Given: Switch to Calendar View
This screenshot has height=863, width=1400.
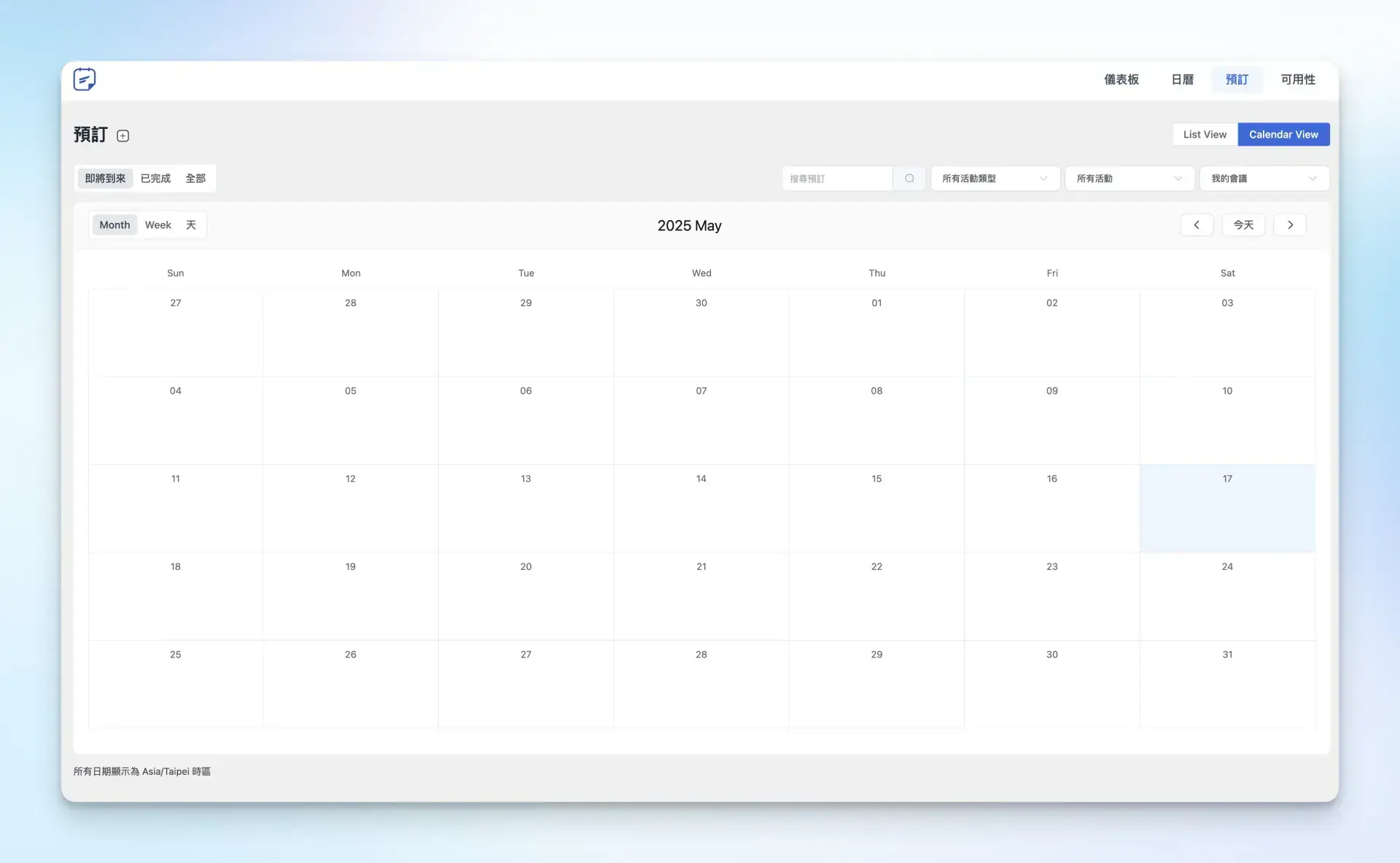Looking at the screenshot, I should click(x=1283, y=134).
